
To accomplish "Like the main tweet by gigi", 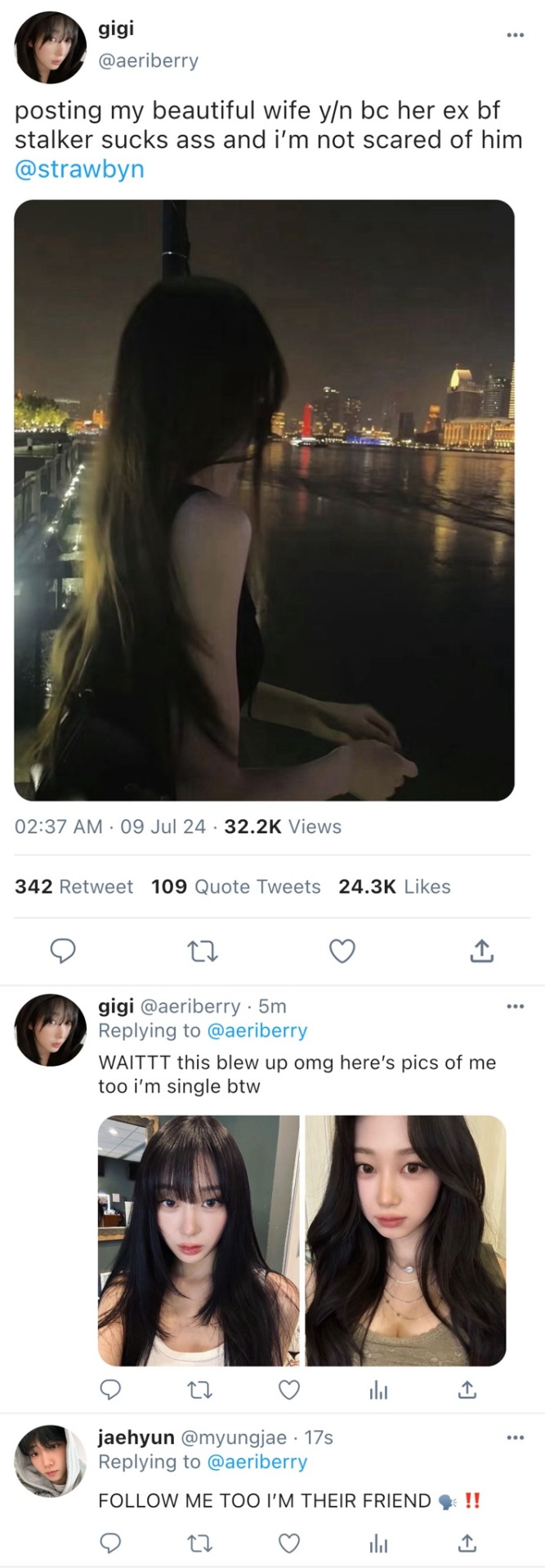I will click(x=342, y=951).
